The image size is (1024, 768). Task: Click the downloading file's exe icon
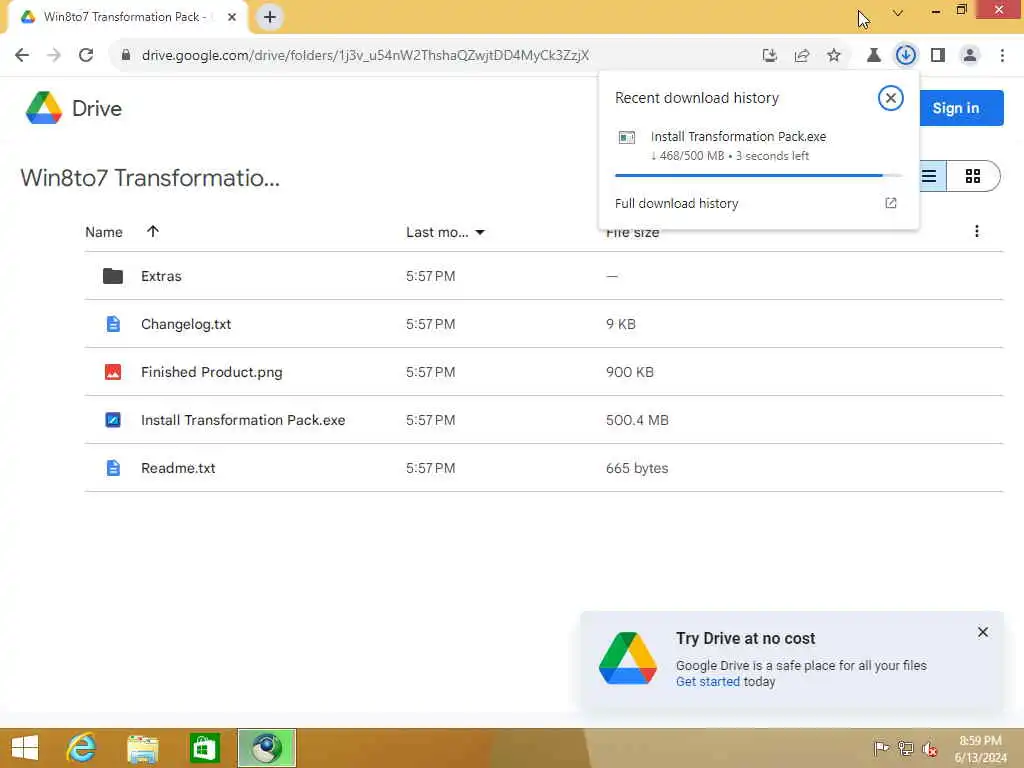point(626,137)
